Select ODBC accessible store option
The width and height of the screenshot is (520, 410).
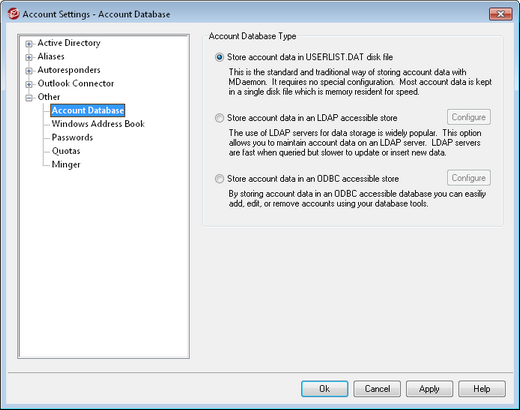[219, 179]
